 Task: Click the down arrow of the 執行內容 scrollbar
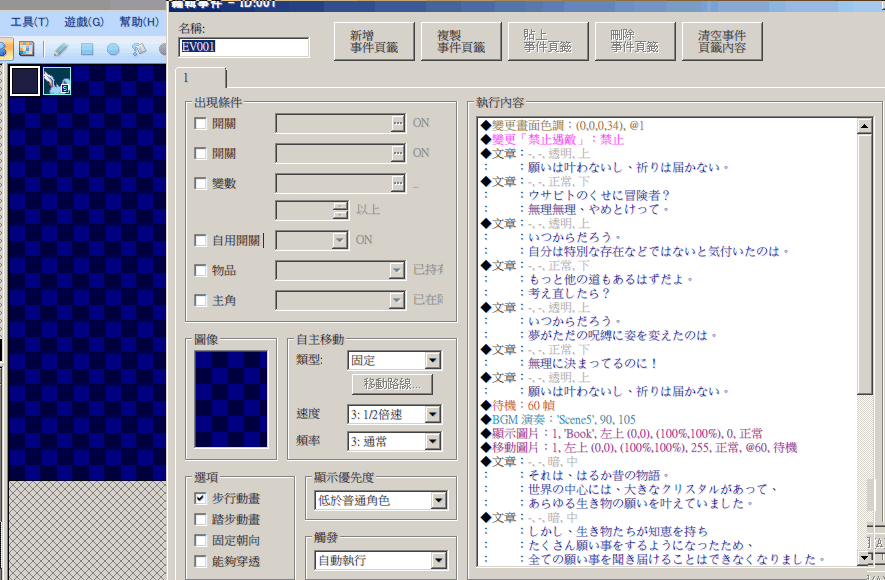tap(864, 558)
